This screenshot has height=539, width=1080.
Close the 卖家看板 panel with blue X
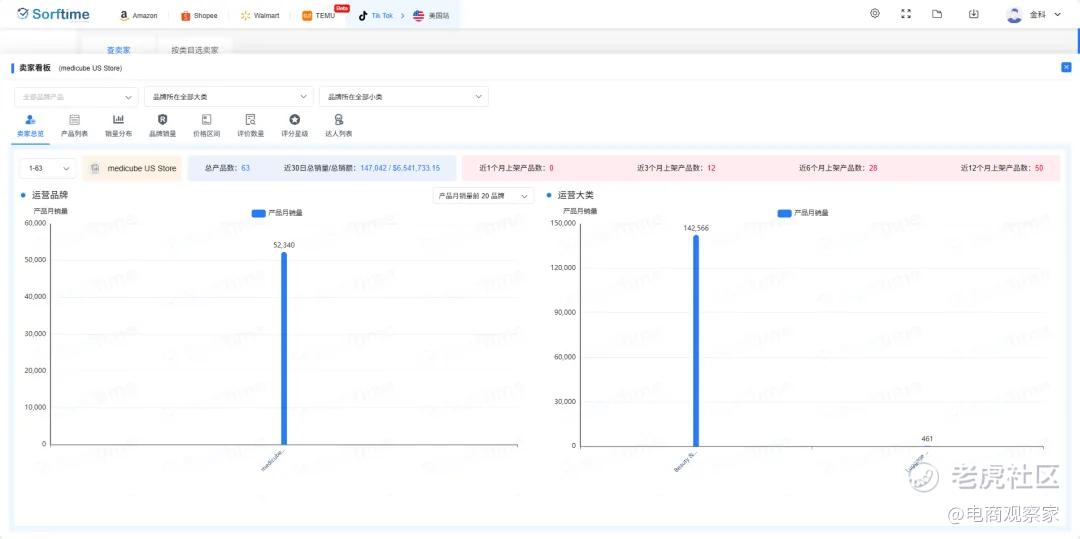(1066, 67)
